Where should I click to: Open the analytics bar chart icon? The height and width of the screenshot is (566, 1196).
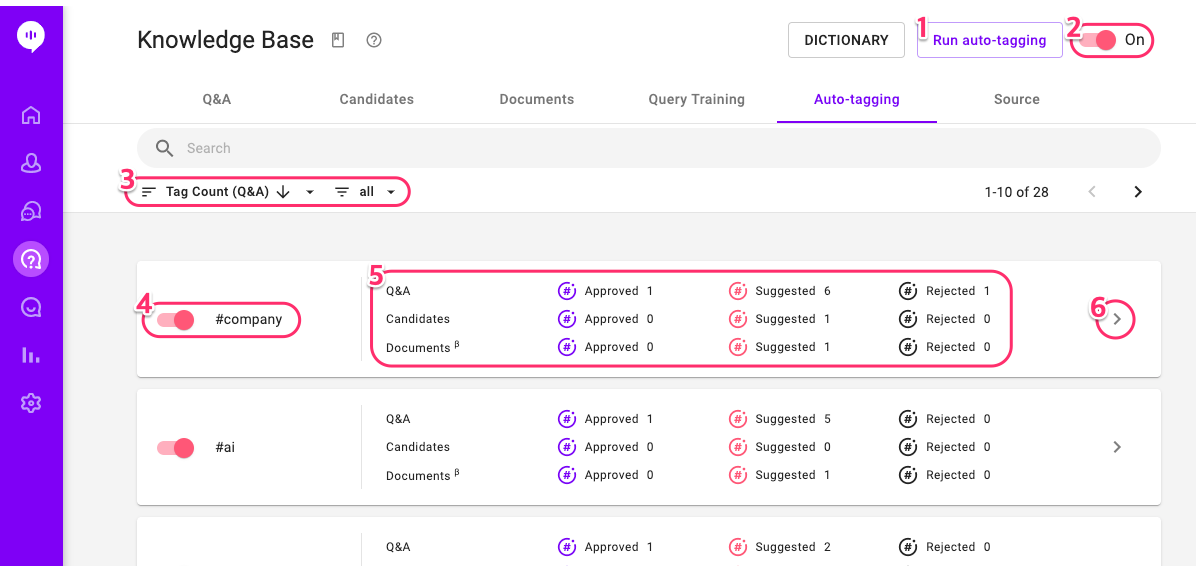click(31, 355)
